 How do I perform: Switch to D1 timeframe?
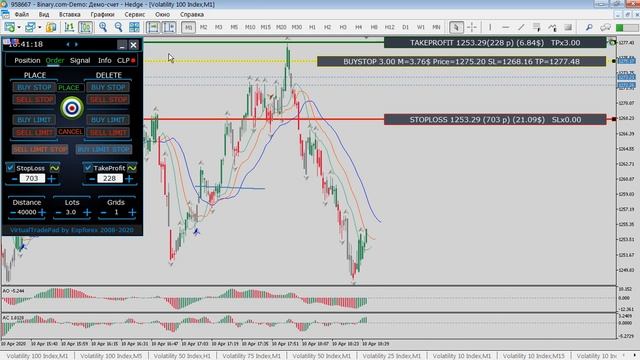click(x=405, y=27)
